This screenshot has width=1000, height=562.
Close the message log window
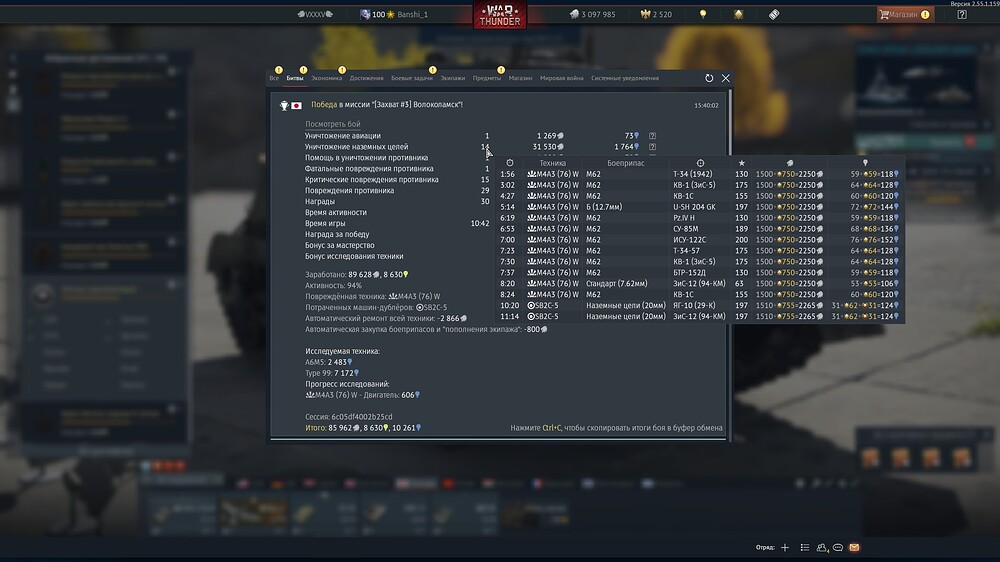[726, 78]
